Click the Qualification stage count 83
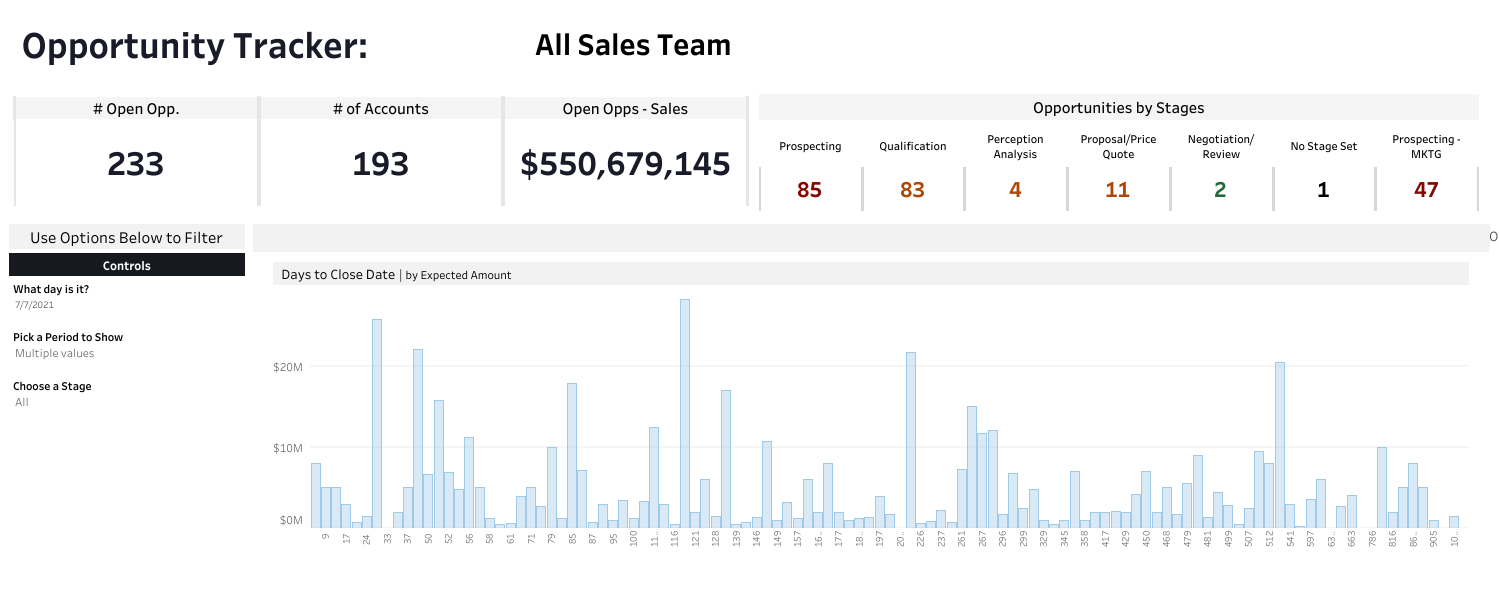The width and height of the screenshot is (1499, 599). click(912, 189)
